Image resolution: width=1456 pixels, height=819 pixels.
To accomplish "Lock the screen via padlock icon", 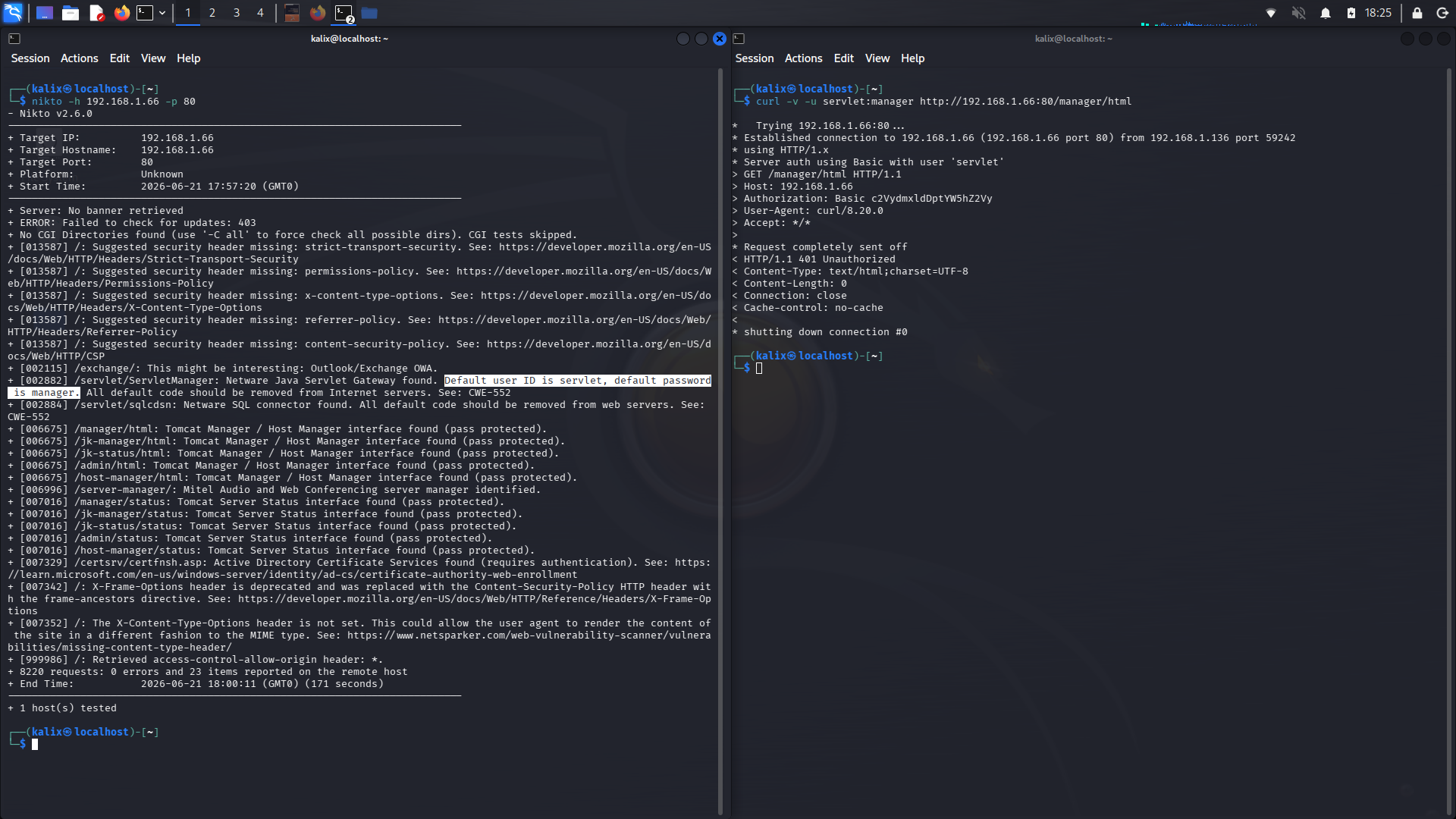I will (x=1417, y=13).
